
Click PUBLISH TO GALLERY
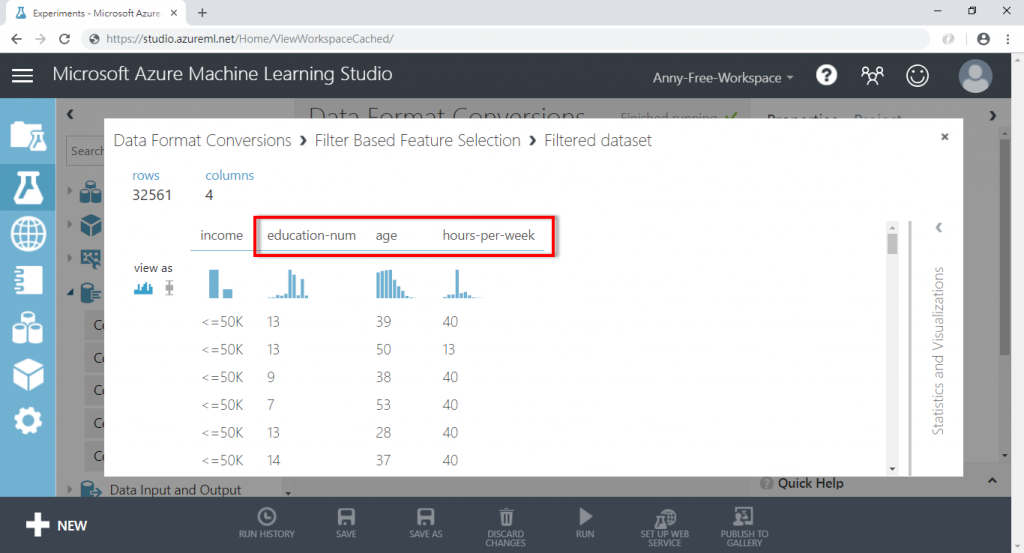tap(744, 526)
